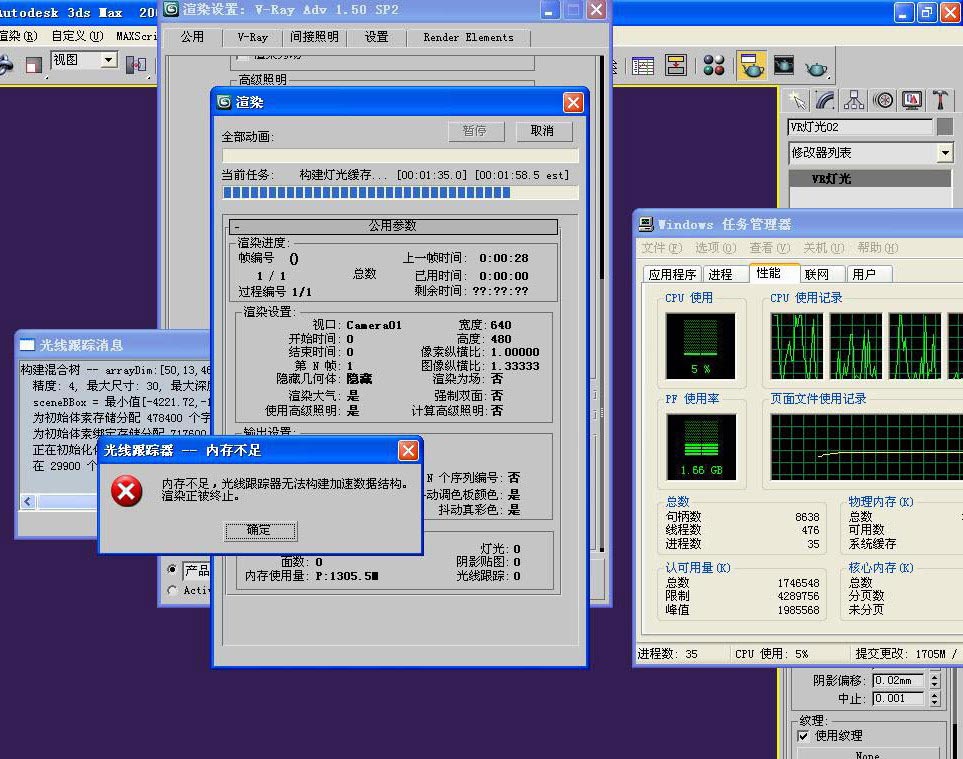Select the 产品 render mode radio button

[172, 569]
